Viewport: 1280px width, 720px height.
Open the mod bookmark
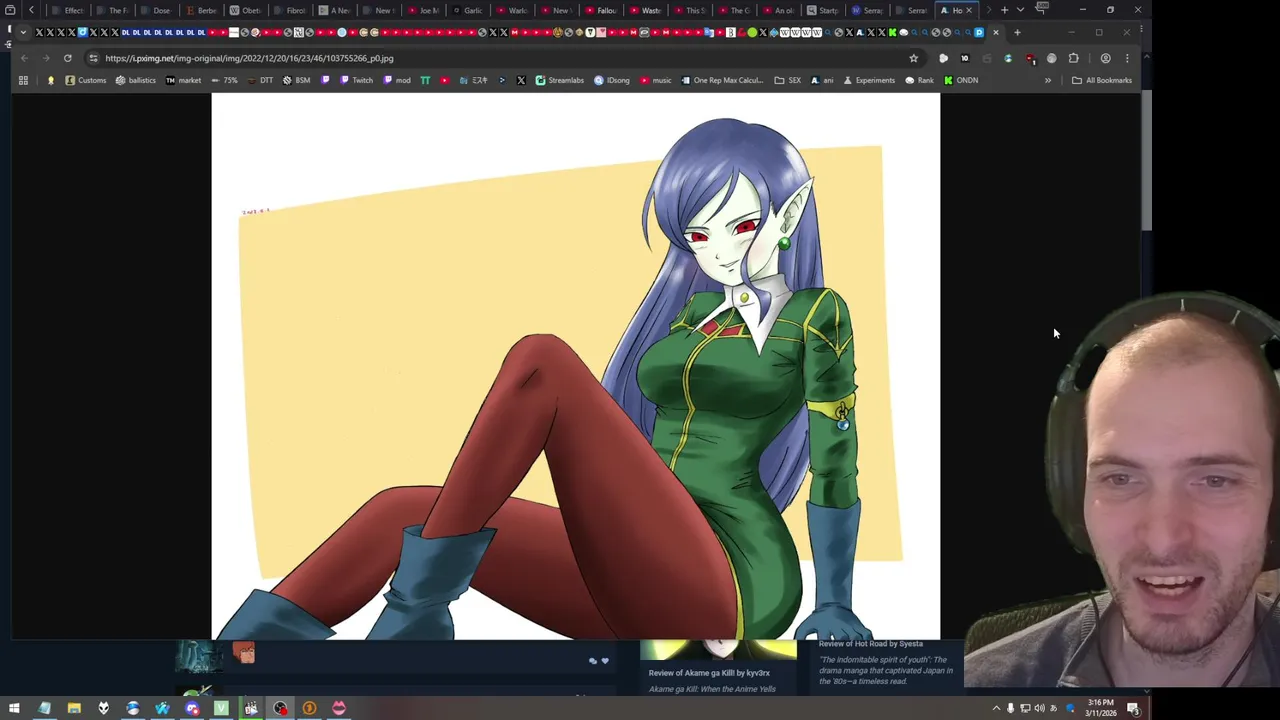tap(397, 80)
